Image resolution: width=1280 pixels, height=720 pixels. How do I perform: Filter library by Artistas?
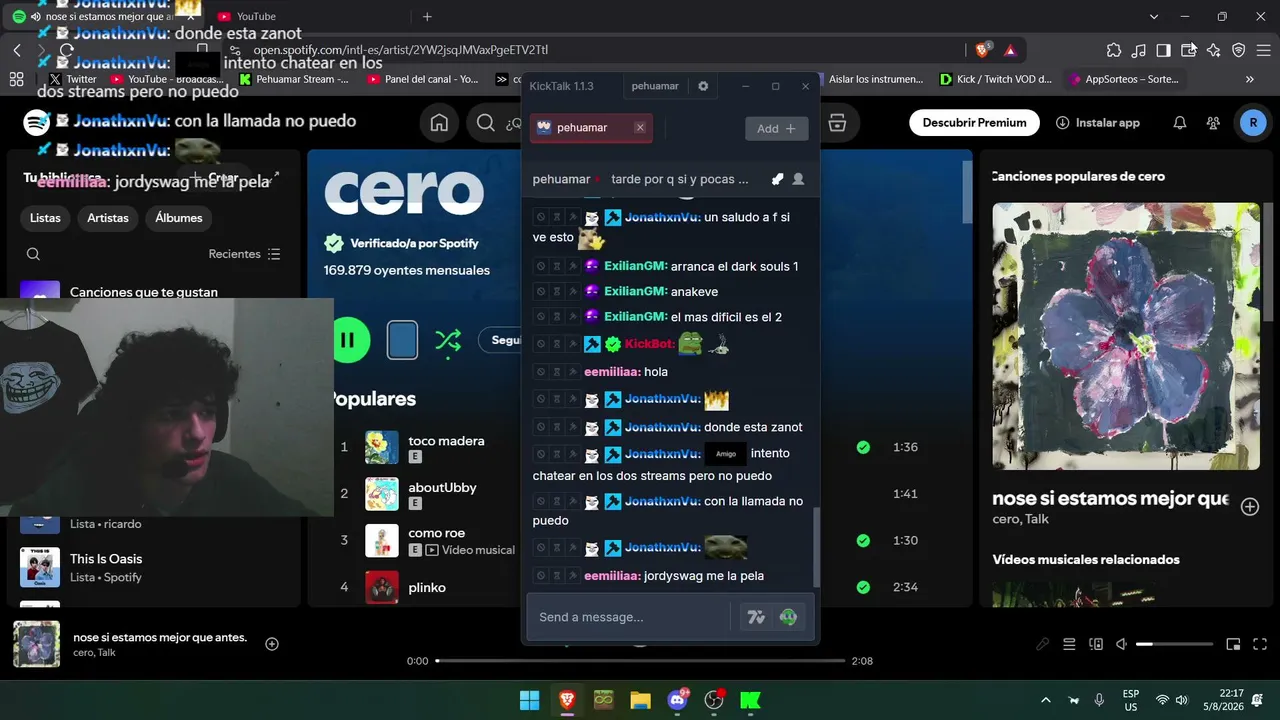[x=108, y=218]
